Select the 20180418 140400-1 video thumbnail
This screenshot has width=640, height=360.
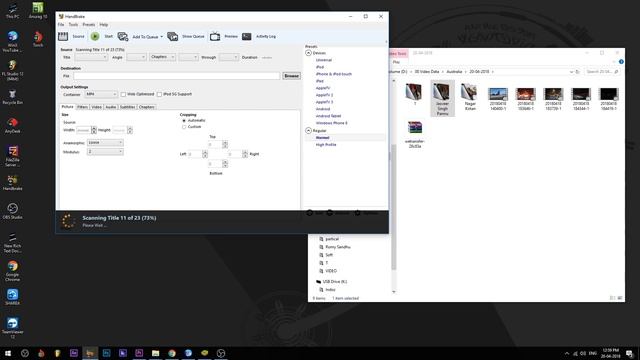[x=498, y=99]
